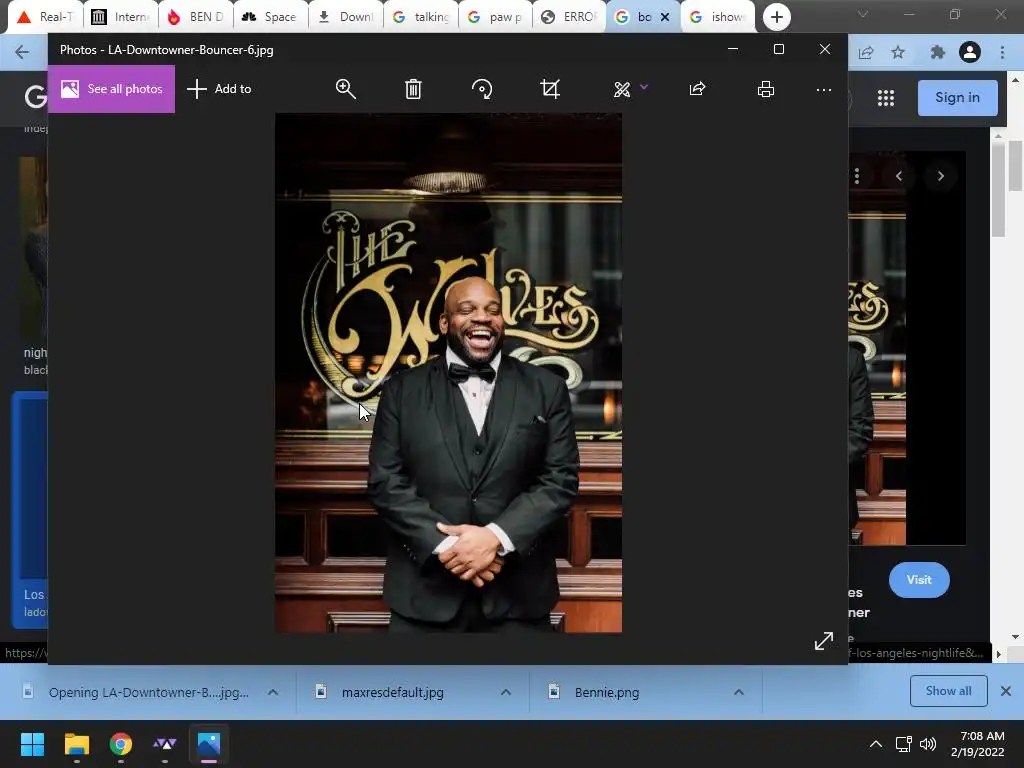The height and width of the screenshot is (768, 1024).
Task: Close the downloads bar
Action: pos(1006,691)
